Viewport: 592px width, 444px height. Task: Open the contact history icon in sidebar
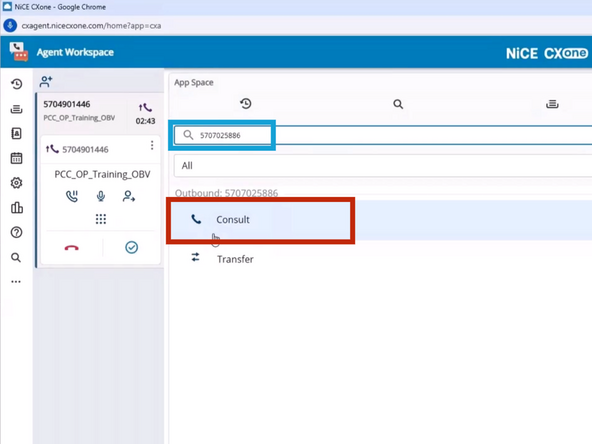click(16, 84)
